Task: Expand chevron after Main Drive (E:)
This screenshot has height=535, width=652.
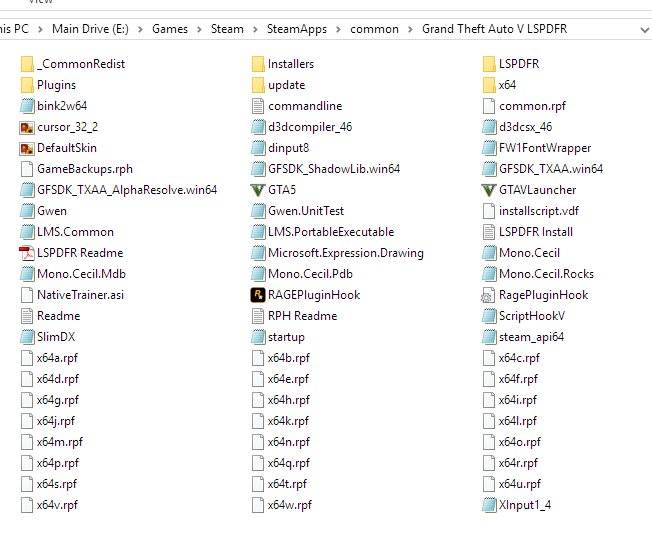Action: pos(141,30)
